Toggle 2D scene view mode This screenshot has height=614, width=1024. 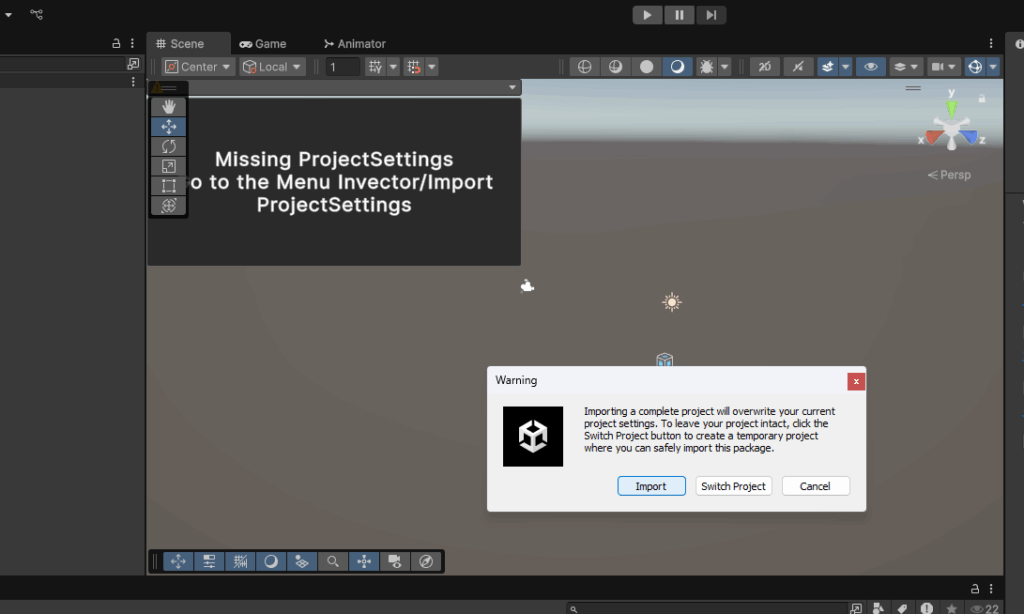point(764,67)
